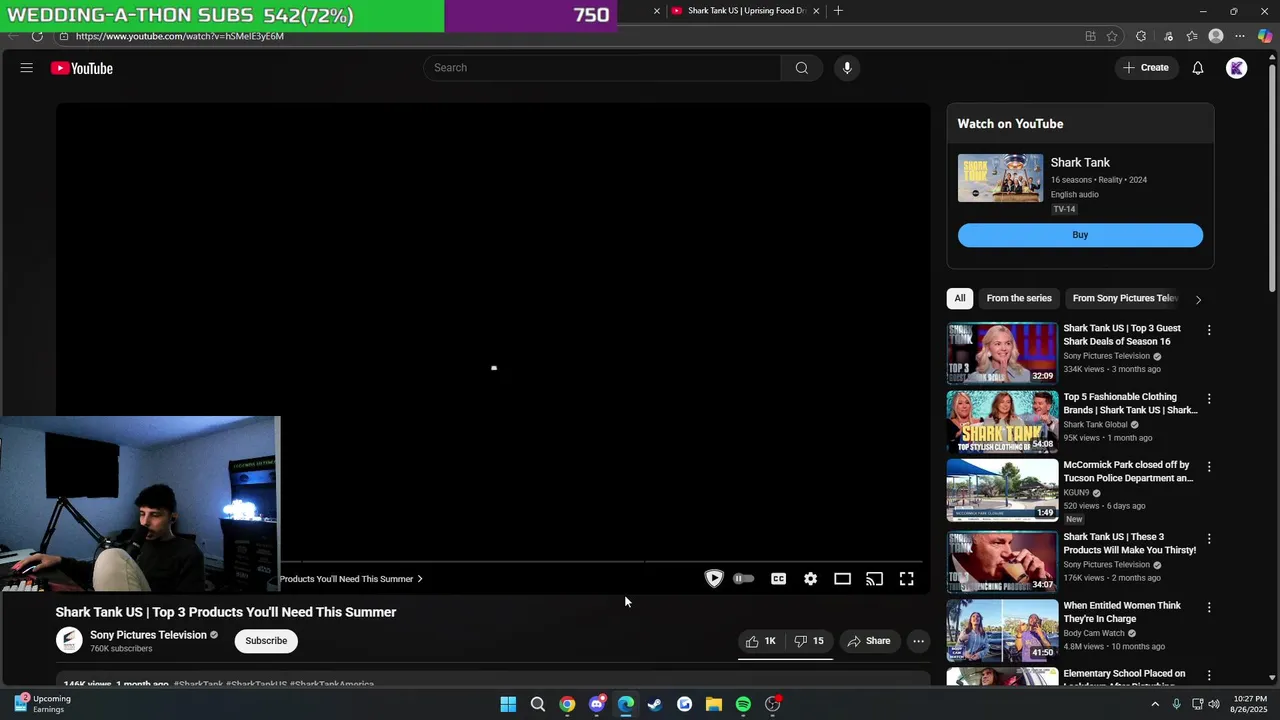Open Shark Tank show poster thumbnail
Screen dimensions: 1280x720
(1000, 178)
